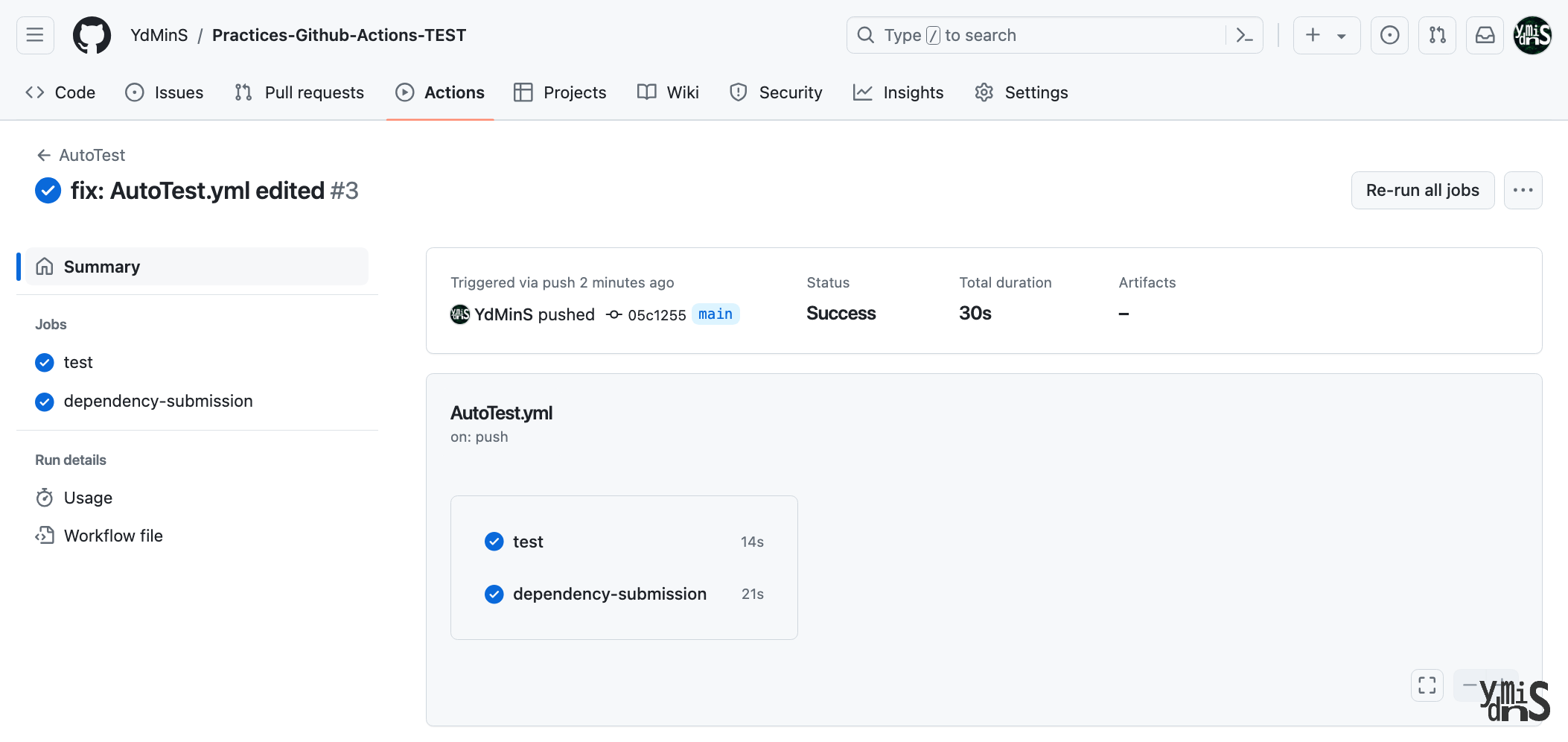Click your profile avatar
The image size is (1568, 742).
[1532, 35]
